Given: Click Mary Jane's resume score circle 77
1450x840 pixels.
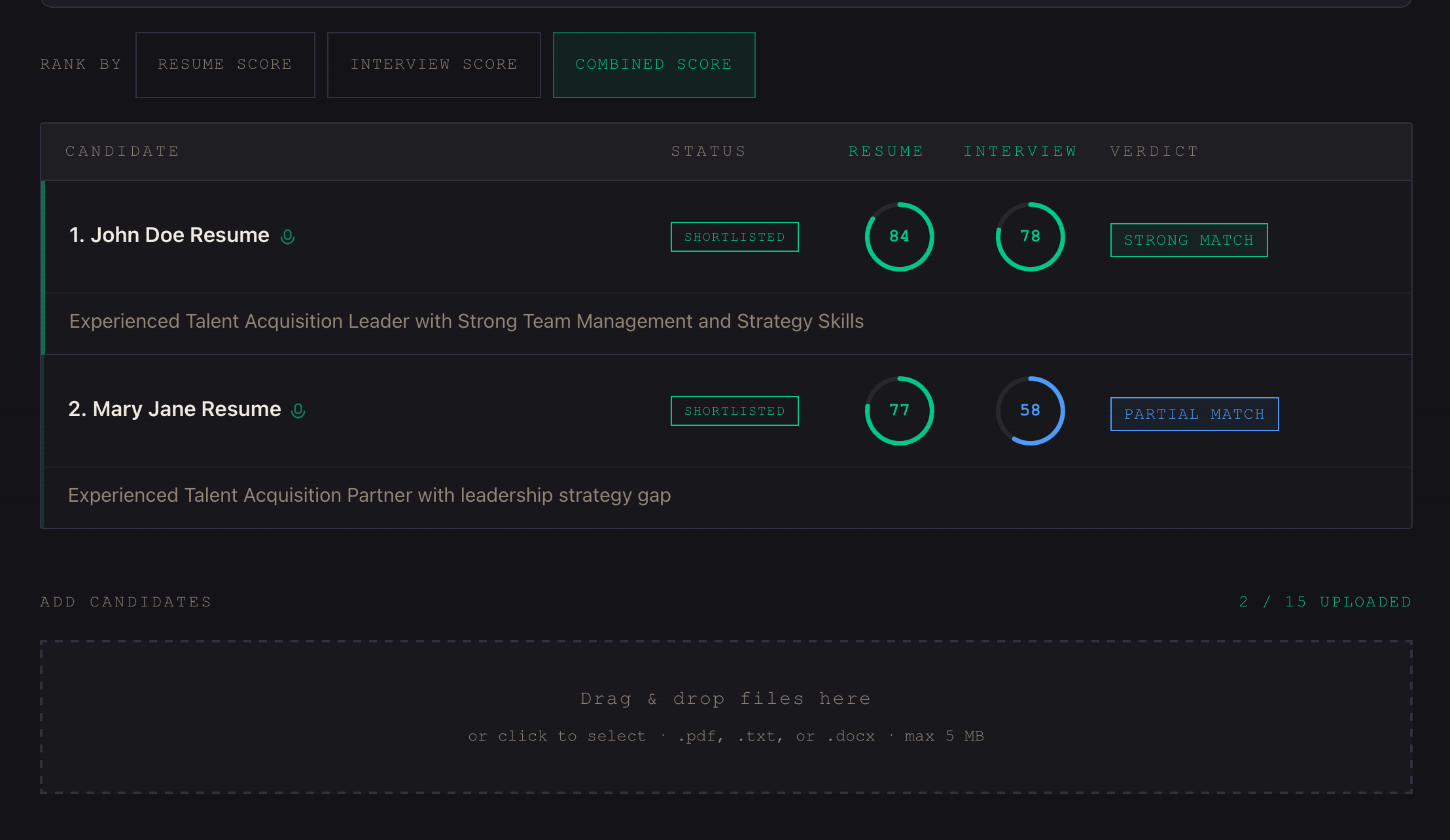Looking at the screenshot, I should point(899,411).
